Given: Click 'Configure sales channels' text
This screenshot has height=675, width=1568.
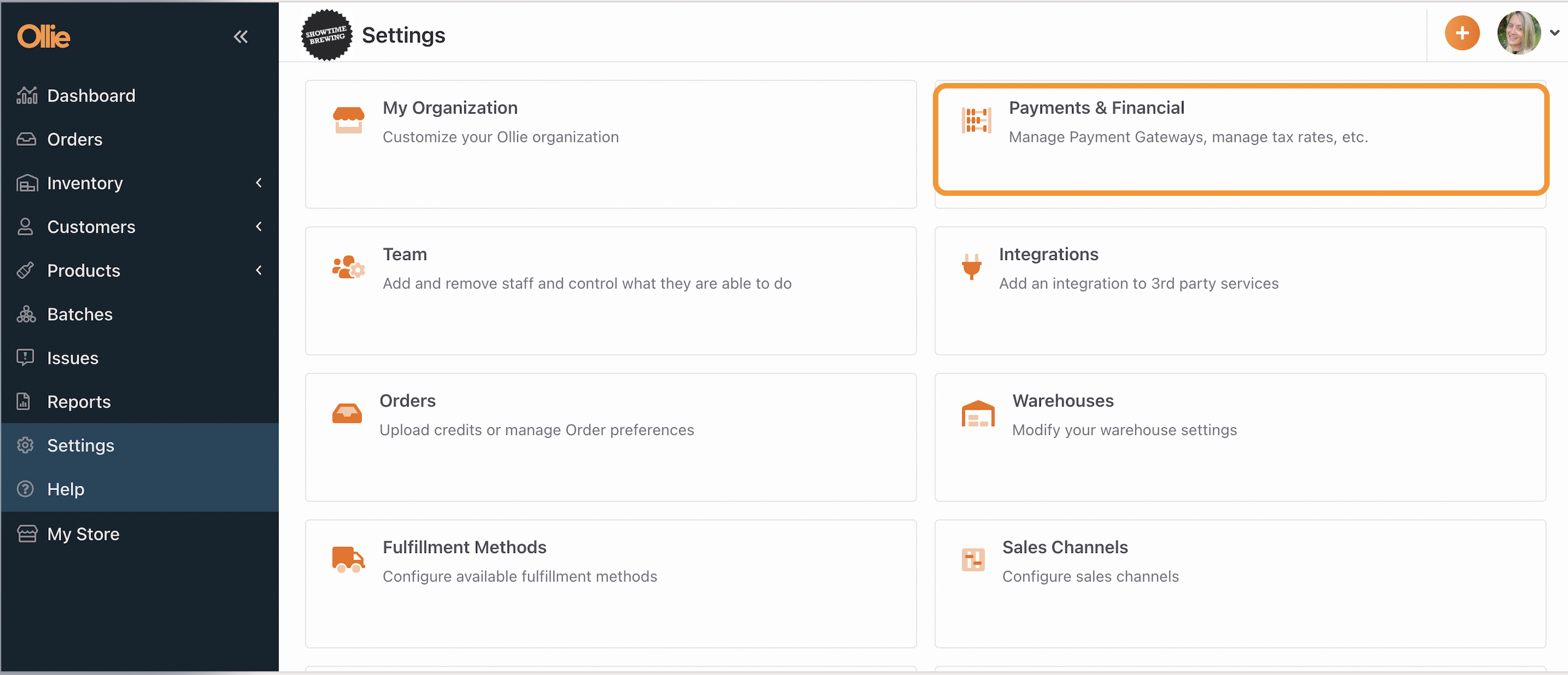Looking at the screenshot, I should [1090, 577].
